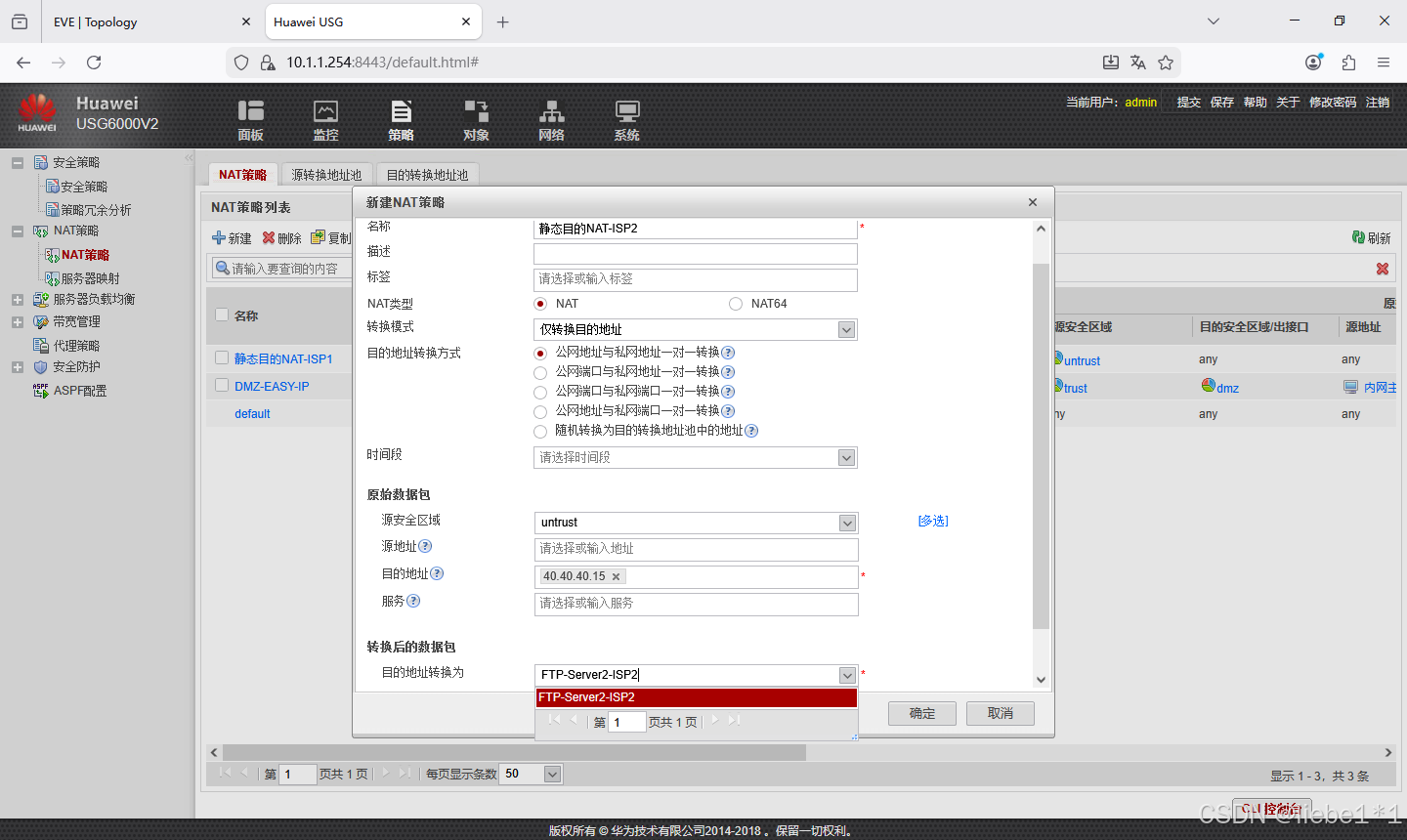Click the 确定 button
The height and width of the screenshot is (840, 1407).
(922, 714)
